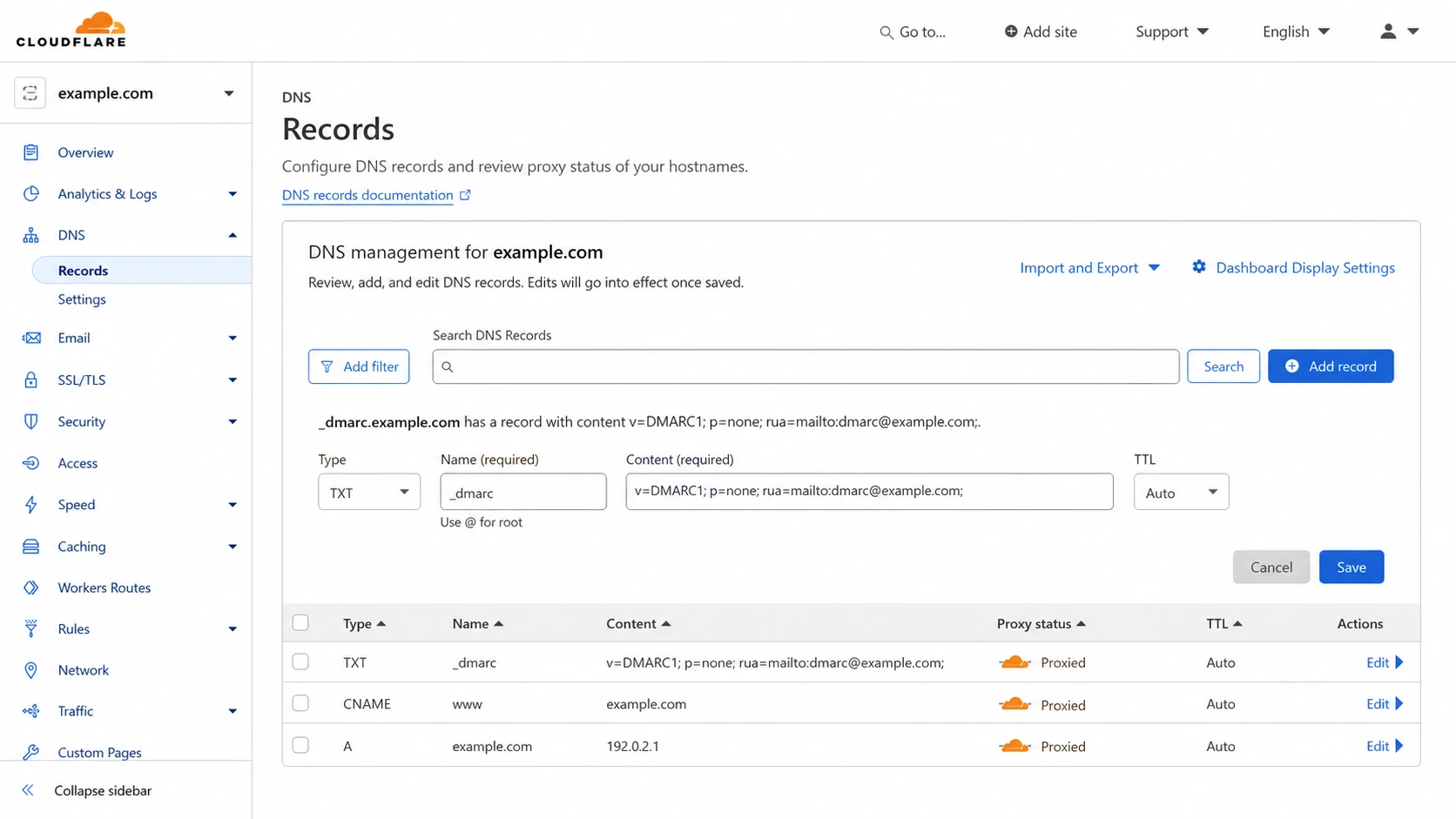The width and height of the screenshot is (1456, 819).
Task: Click the external link icon beside documentation
Action: 465,195
